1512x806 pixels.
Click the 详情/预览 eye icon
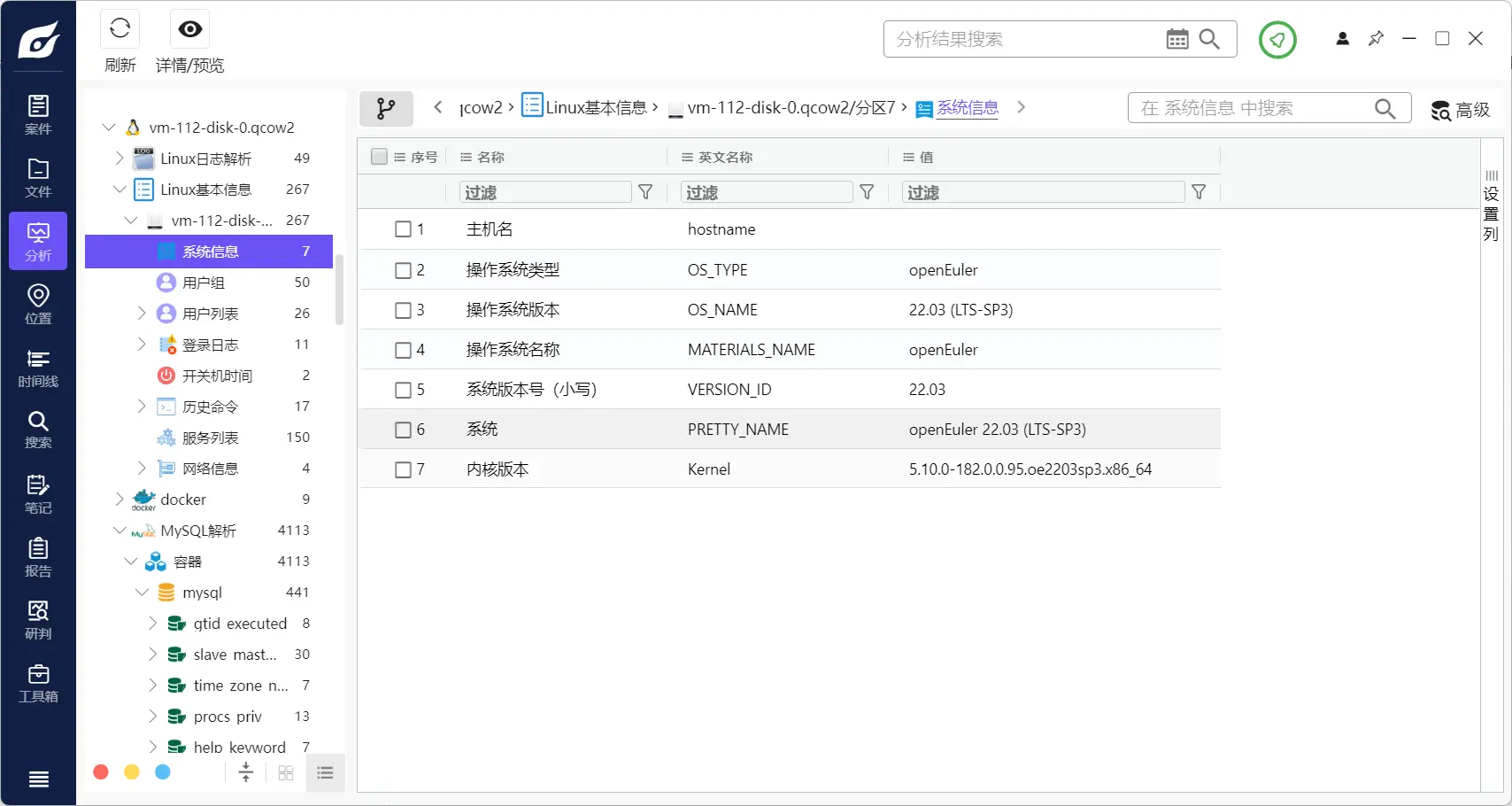tap(189, 29)
